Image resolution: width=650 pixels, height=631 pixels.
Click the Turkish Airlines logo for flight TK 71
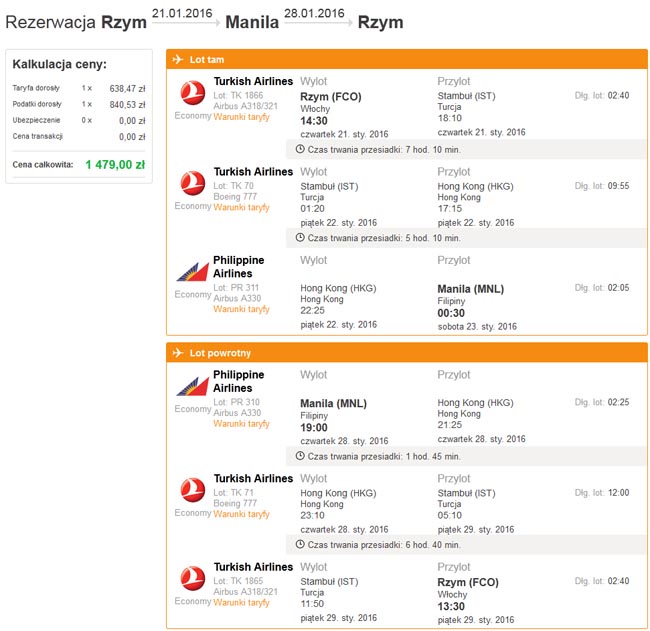point(193,490)
